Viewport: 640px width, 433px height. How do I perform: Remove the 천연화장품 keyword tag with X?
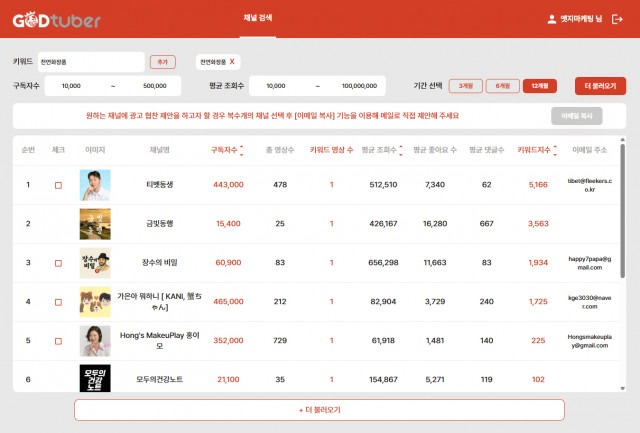click(233, 61)
